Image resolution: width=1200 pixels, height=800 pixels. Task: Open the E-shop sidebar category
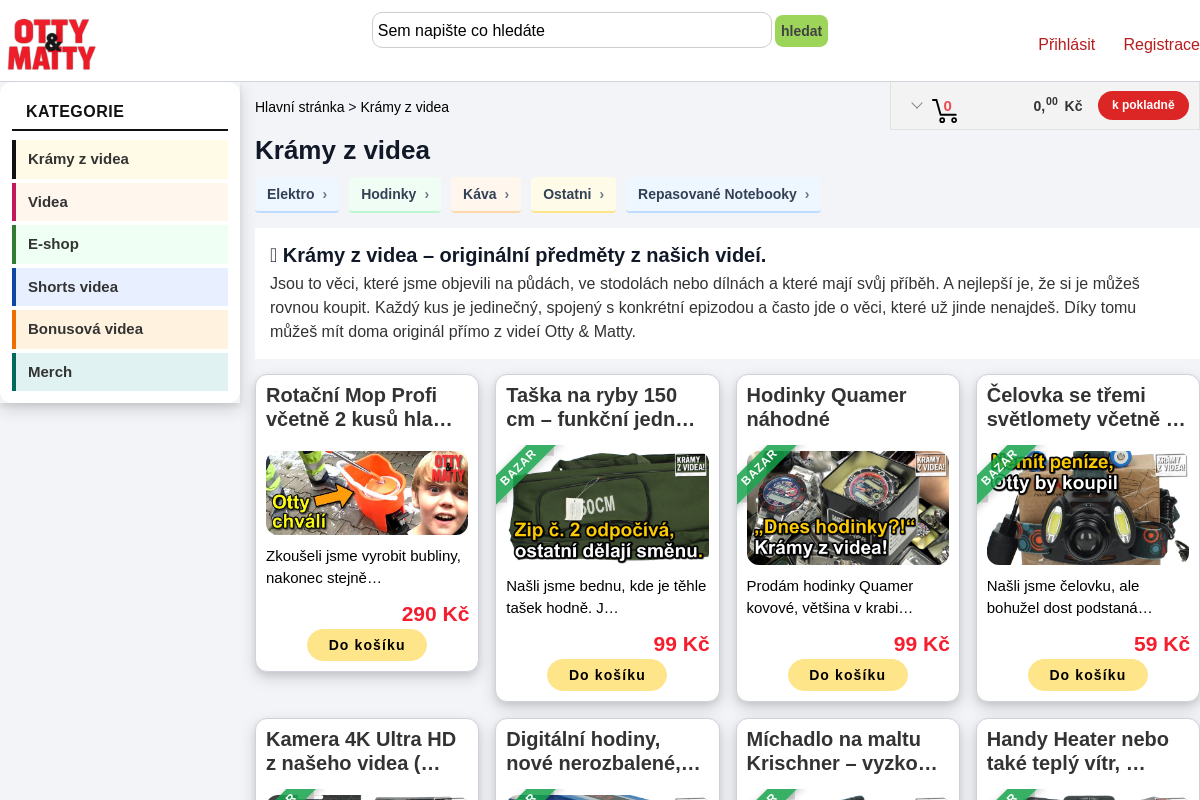pos(120,244)
